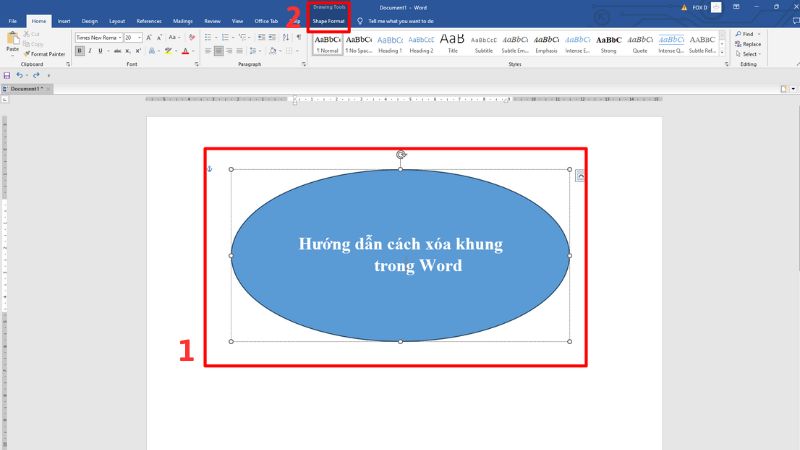Apply the Heading 2 style

[x=421, y=44]
